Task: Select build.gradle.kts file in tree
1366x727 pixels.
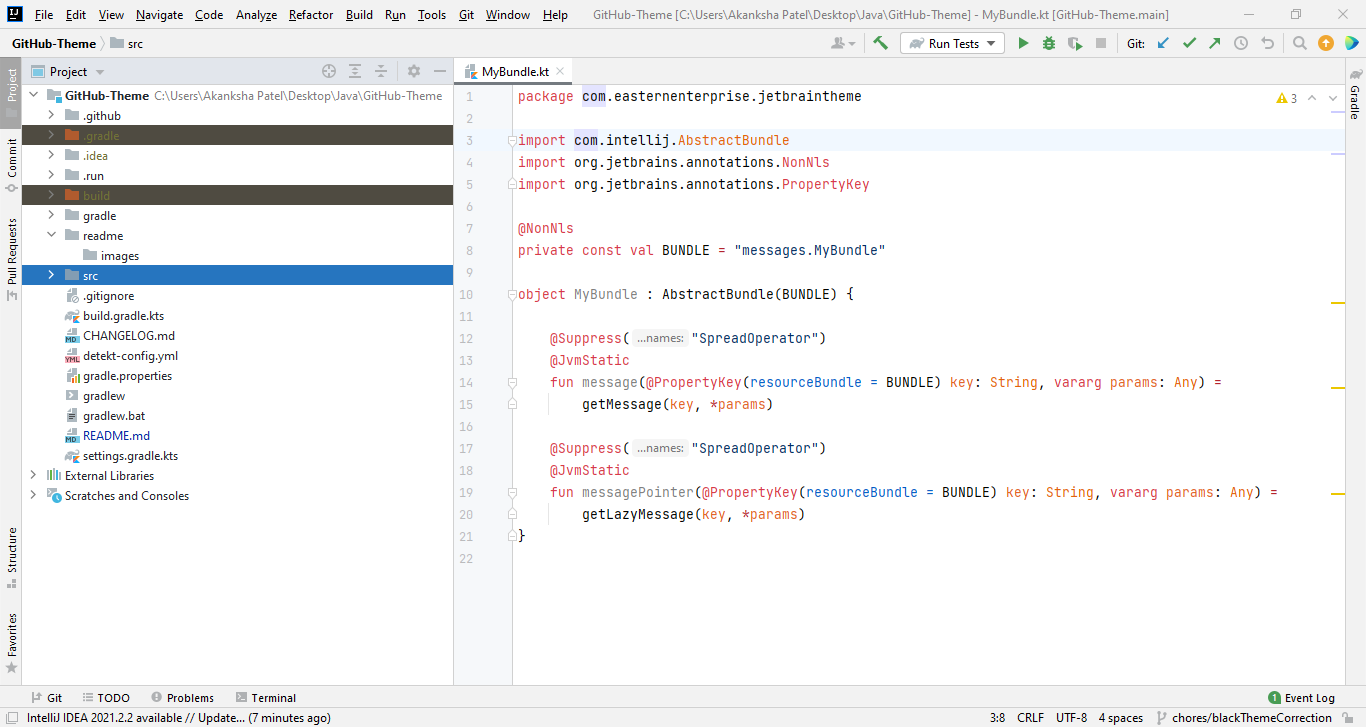Action: coord(124,316)
